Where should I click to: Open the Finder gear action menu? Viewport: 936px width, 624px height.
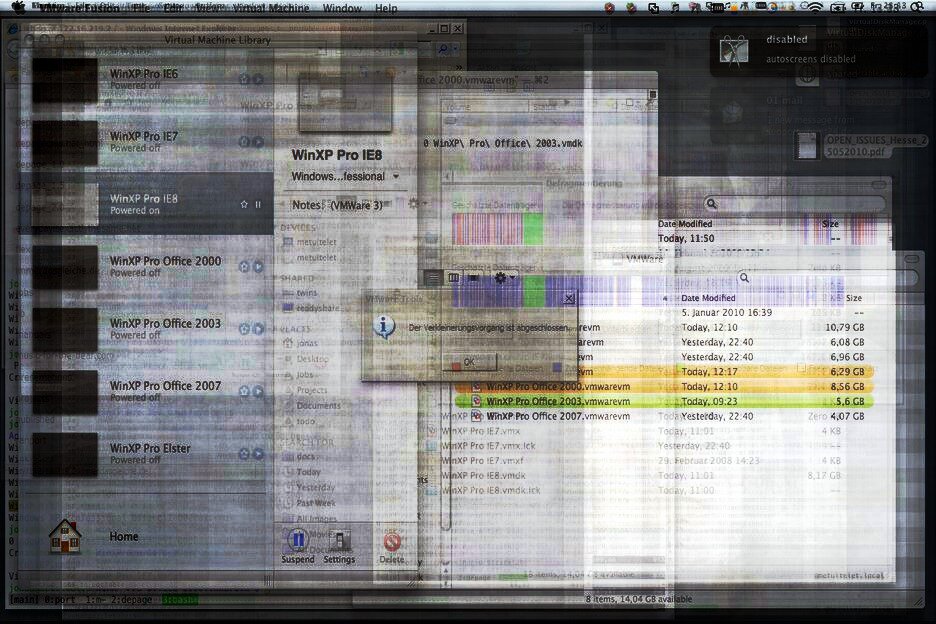pyautogui.click(x=503, y=277)
